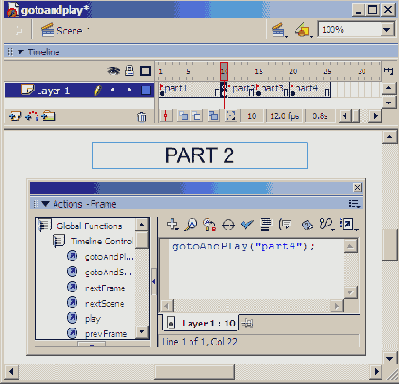This screenshot has width=399, height=384.
Task: Click the Scene 1 button
Action: coord(65,30)
